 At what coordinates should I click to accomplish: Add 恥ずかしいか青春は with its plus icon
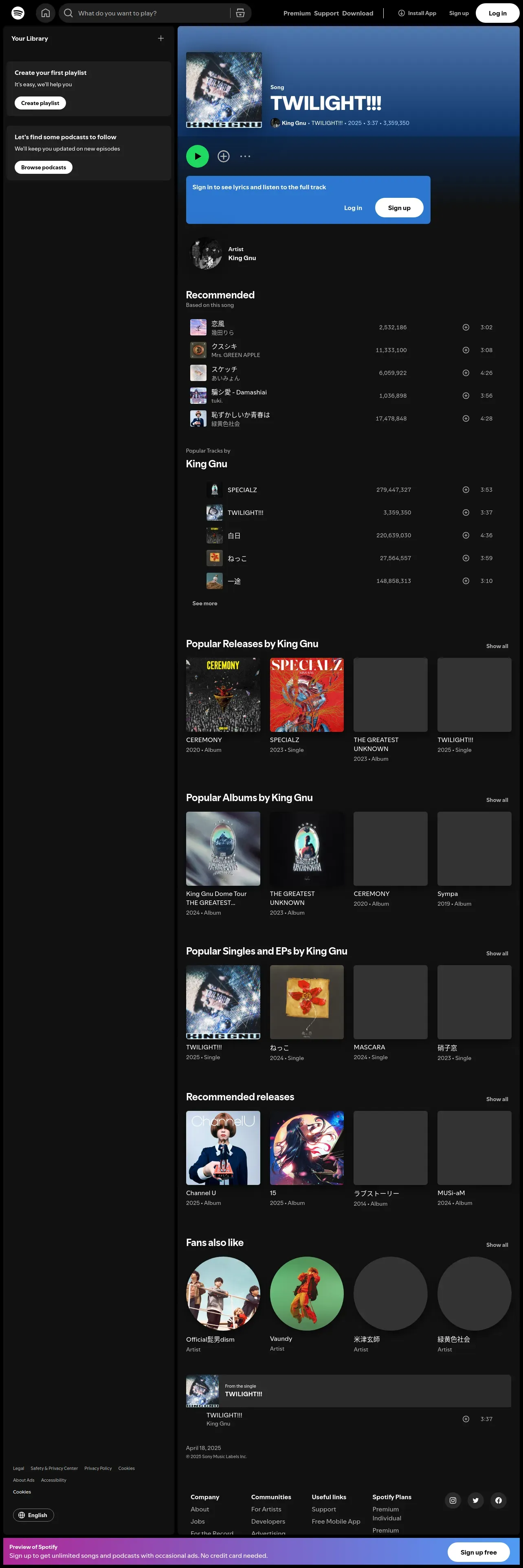pos(466,419)
